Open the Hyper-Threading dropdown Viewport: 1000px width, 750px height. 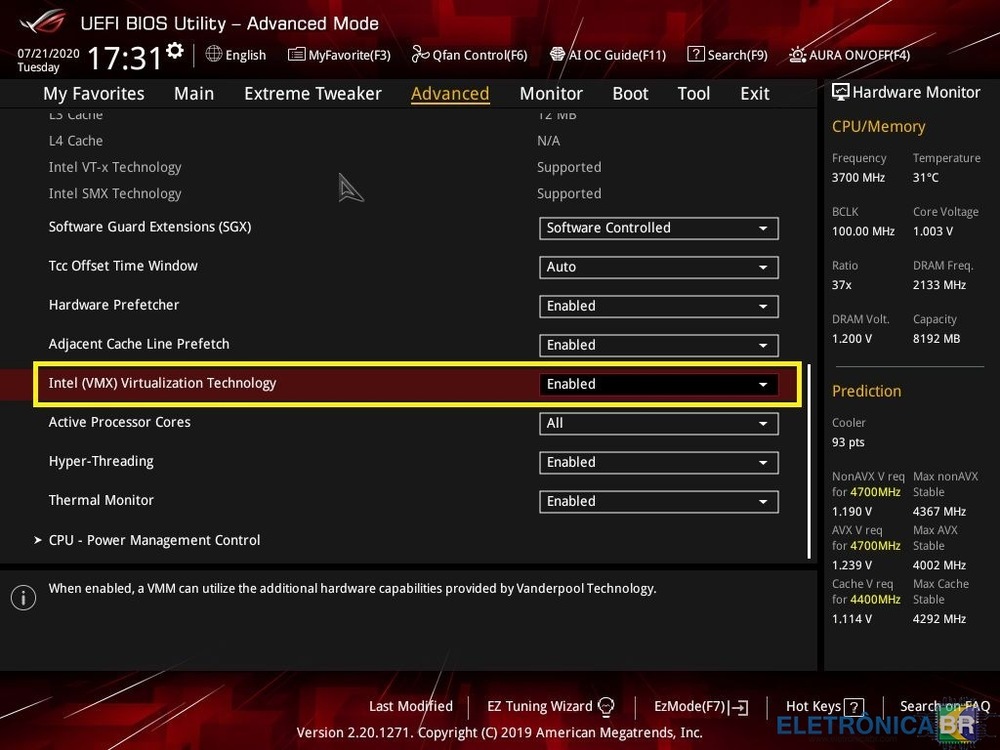pyautogui.click(x=658, y=462)
